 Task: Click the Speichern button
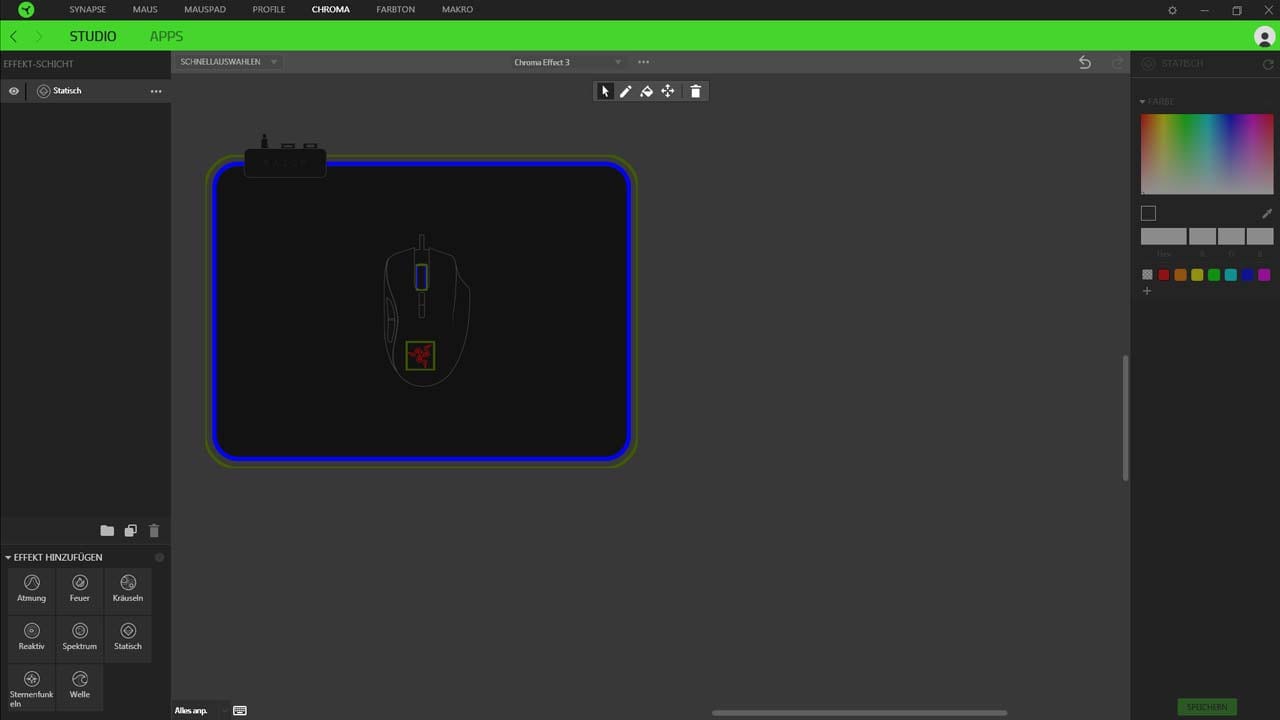(1207, 707)
